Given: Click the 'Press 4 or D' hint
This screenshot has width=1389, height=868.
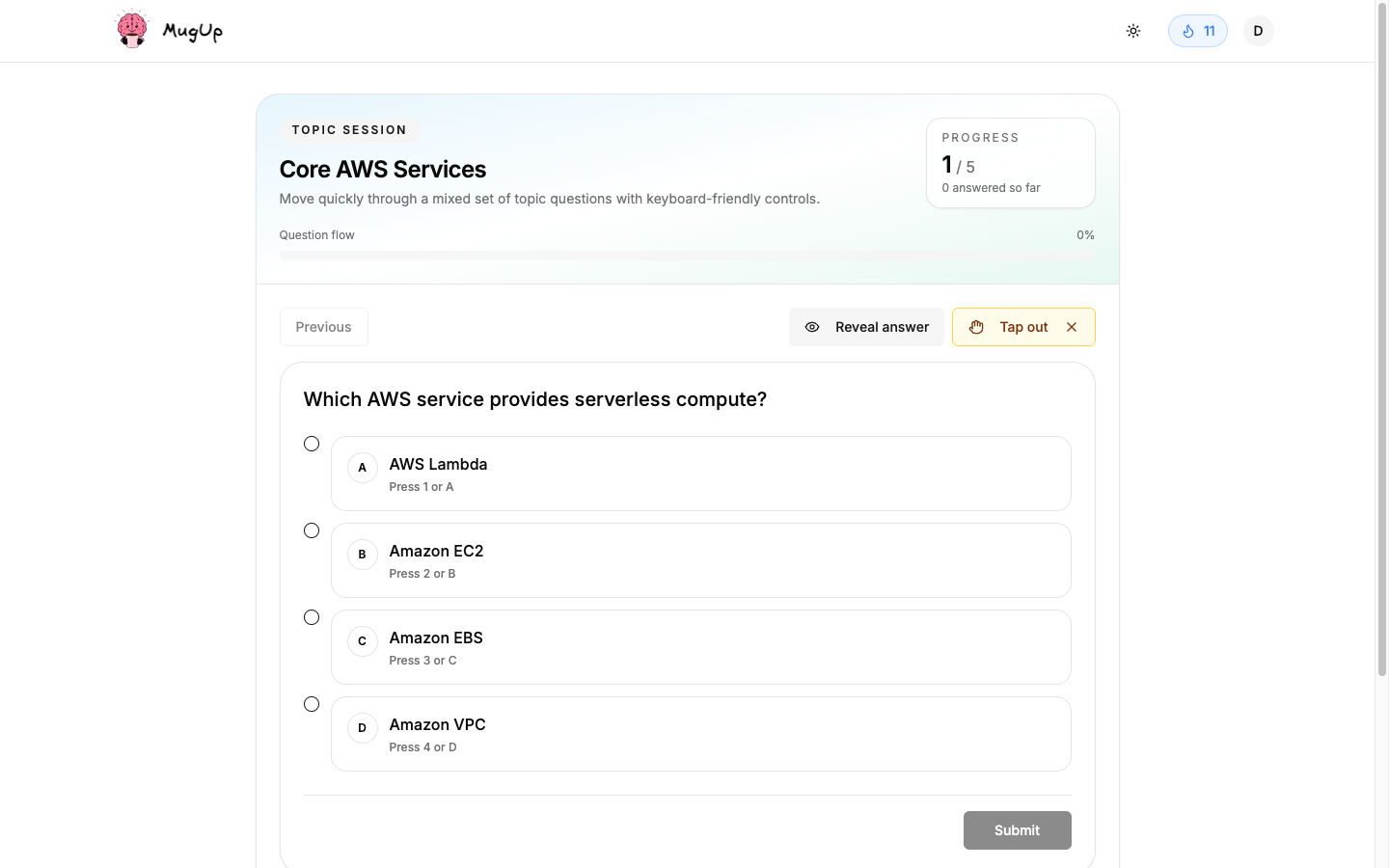Looking at the screenshot, I should [x=423, y=747].
